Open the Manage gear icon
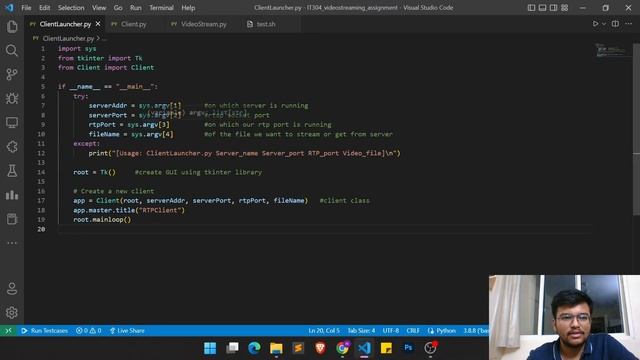Image resolution: width=640 pixels, height=360 pixels. [x=12, y=313]
